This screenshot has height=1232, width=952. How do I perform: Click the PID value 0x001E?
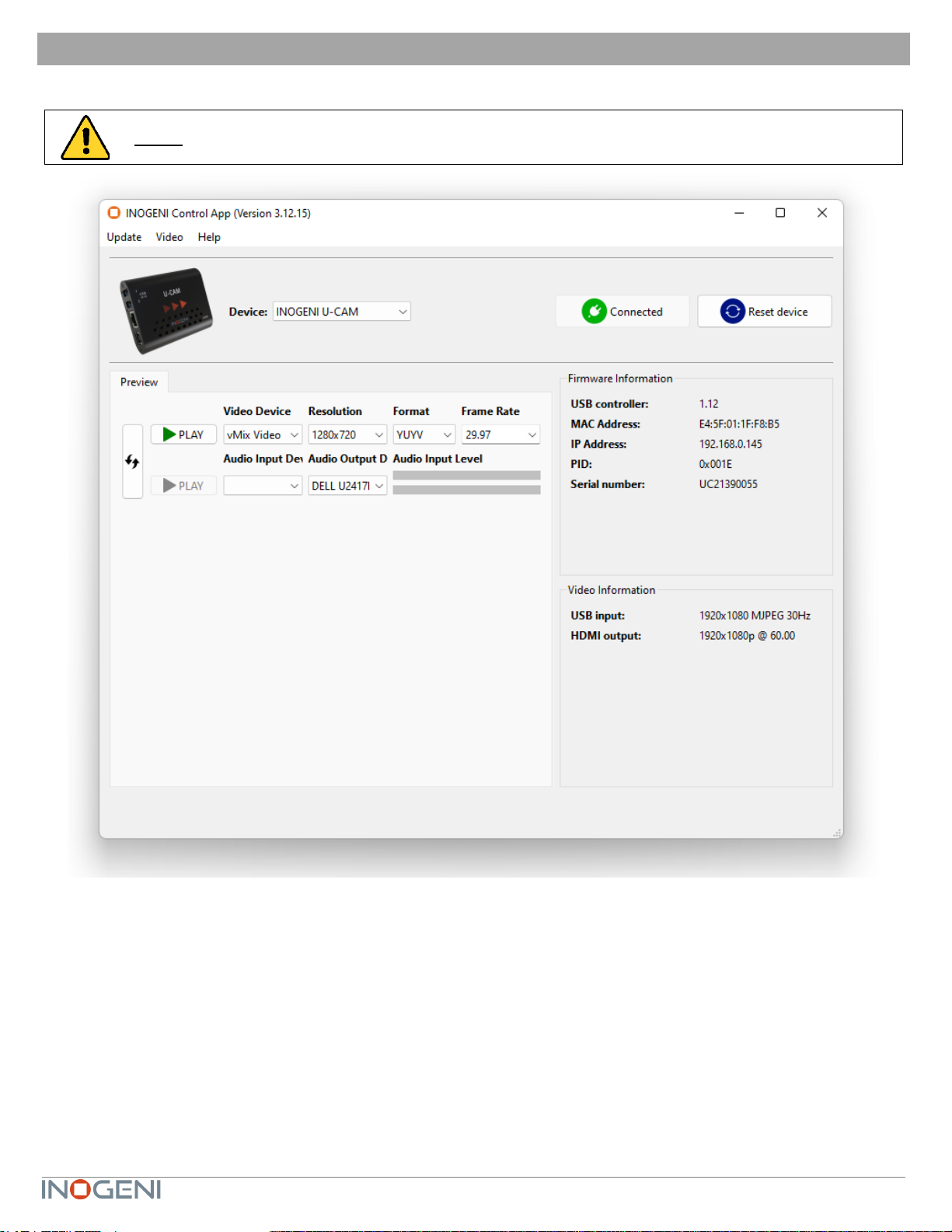[715, 464]
